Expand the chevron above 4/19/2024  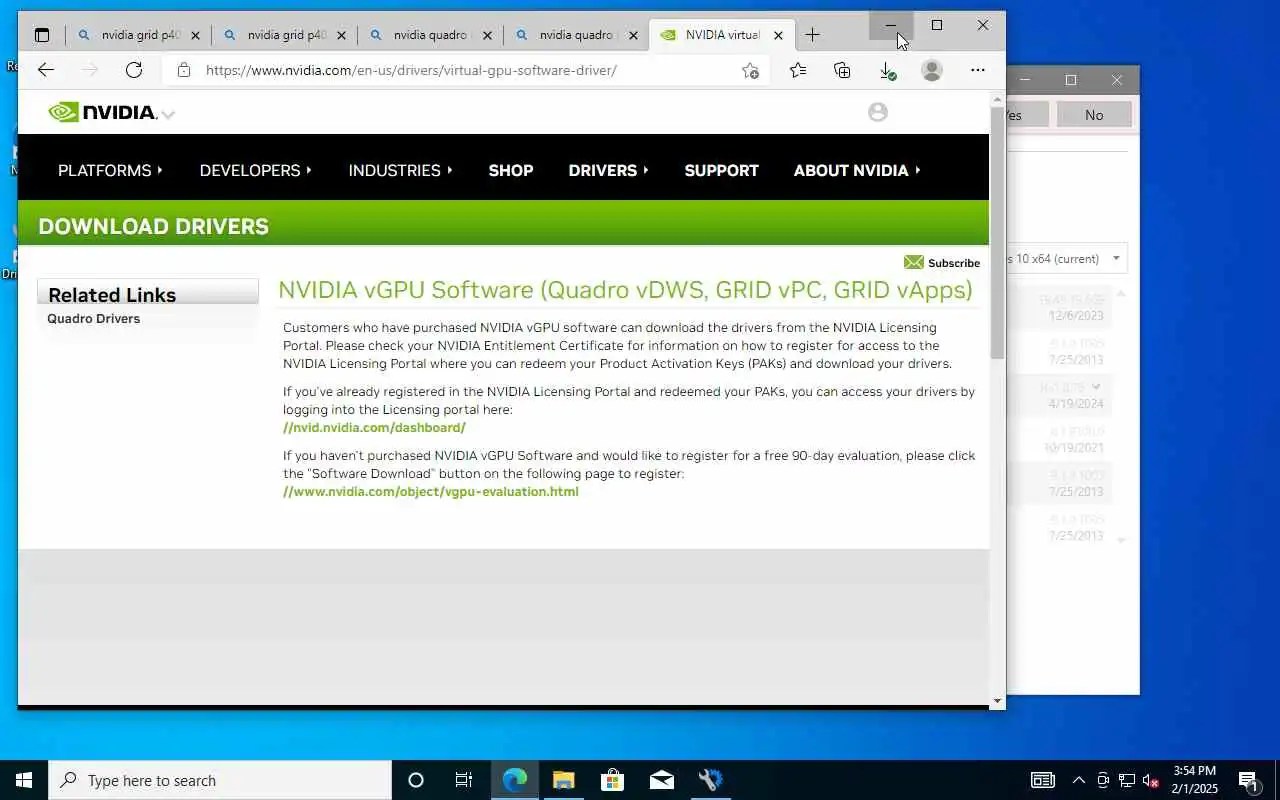(x=1096, y=386)
